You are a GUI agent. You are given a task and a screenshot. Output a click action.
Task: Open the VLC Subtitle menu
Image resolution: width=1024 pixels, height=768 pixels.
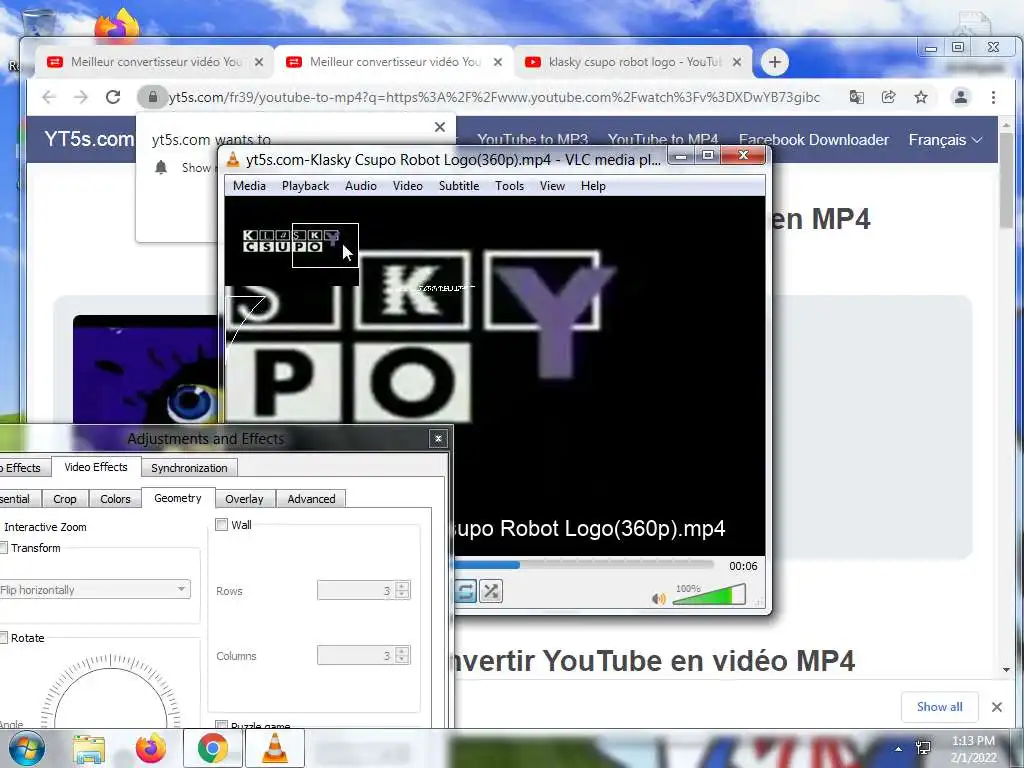coord(458,186)
